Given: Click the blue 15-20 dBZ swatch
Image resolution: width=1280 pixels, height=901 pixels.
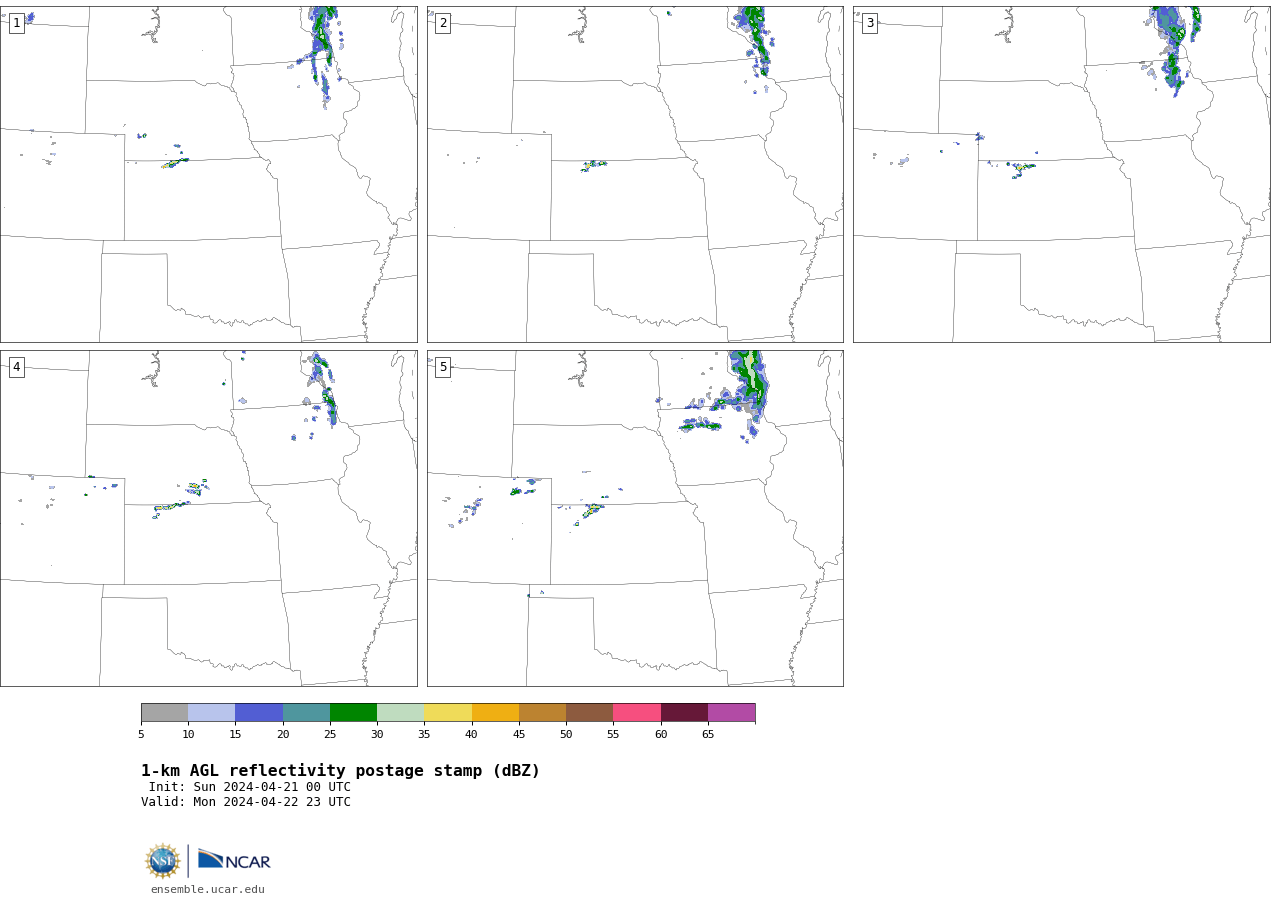Looking at the screenshot, I should tap(259, 713).
